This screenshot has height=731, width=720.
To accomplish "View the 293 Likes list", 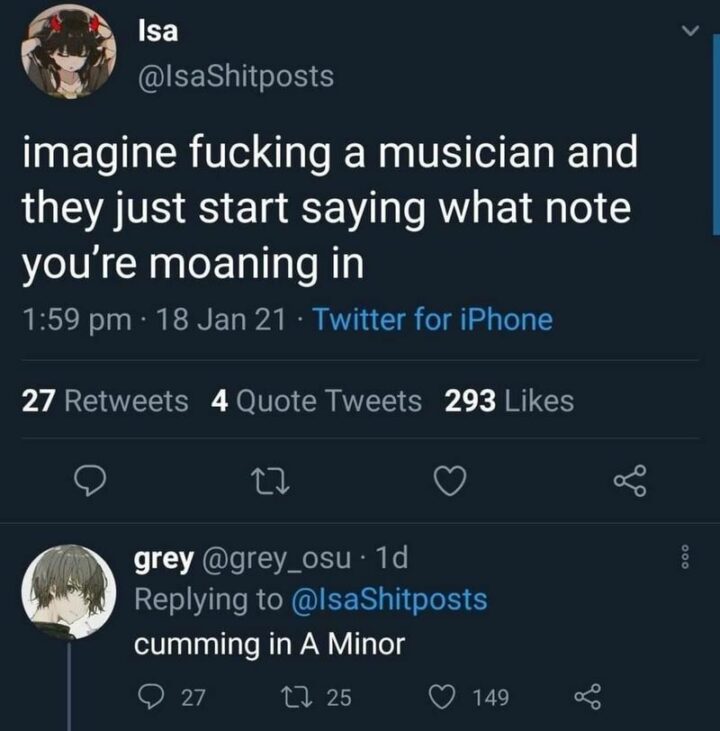I will click(508, 401).
